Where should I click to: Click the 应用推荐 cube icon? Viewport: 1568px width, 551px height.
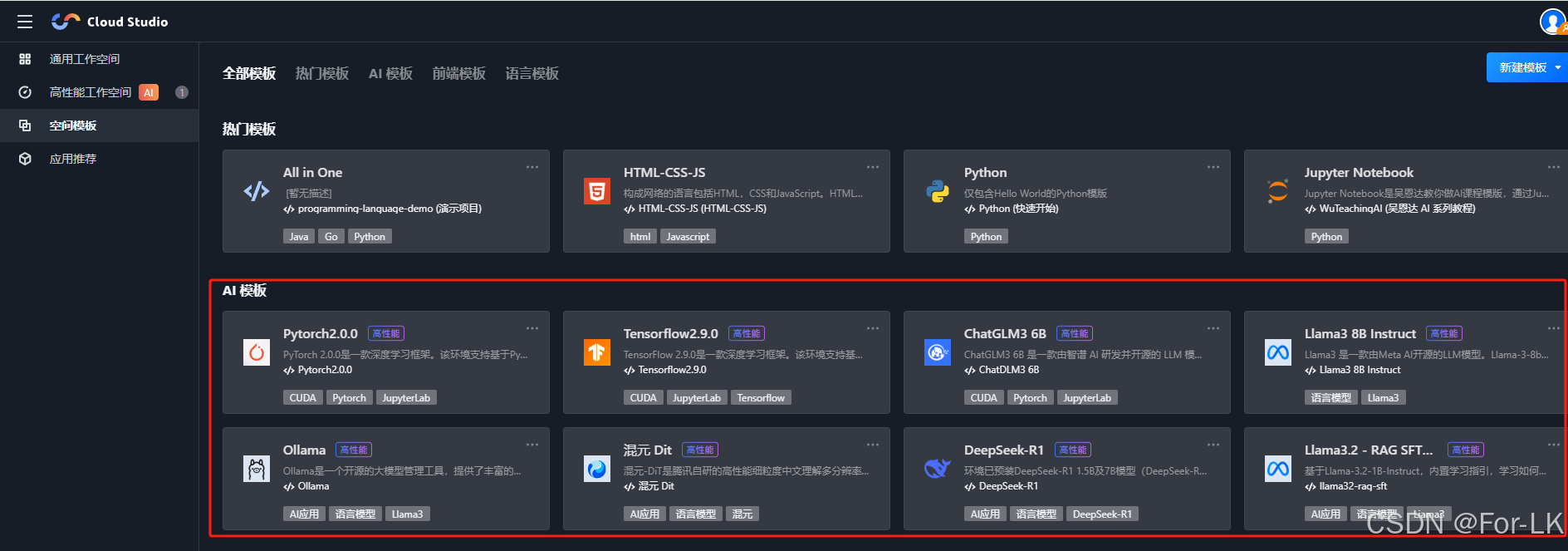coord(25,159)
